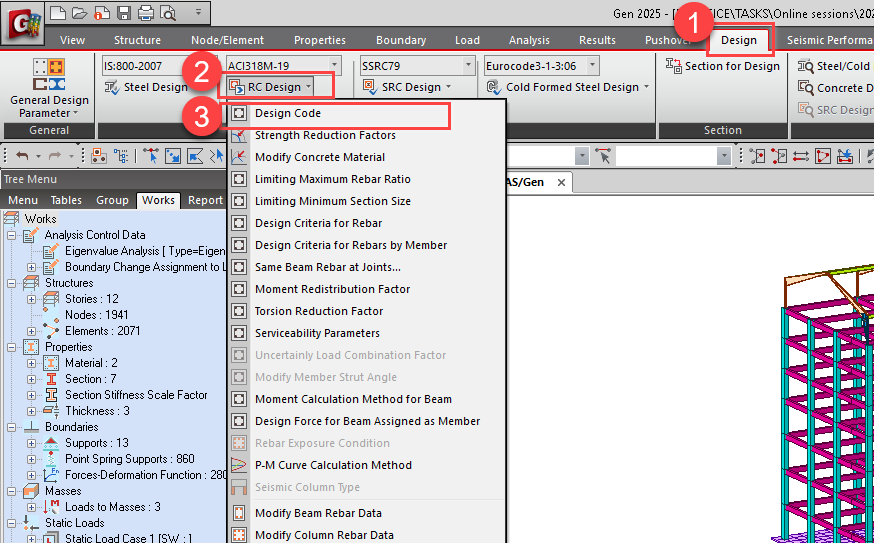Screen dimensions: 874x543
Task: Switch to the Properties ribbon tab
Action: pyautogui.click(x=319, y=40)
